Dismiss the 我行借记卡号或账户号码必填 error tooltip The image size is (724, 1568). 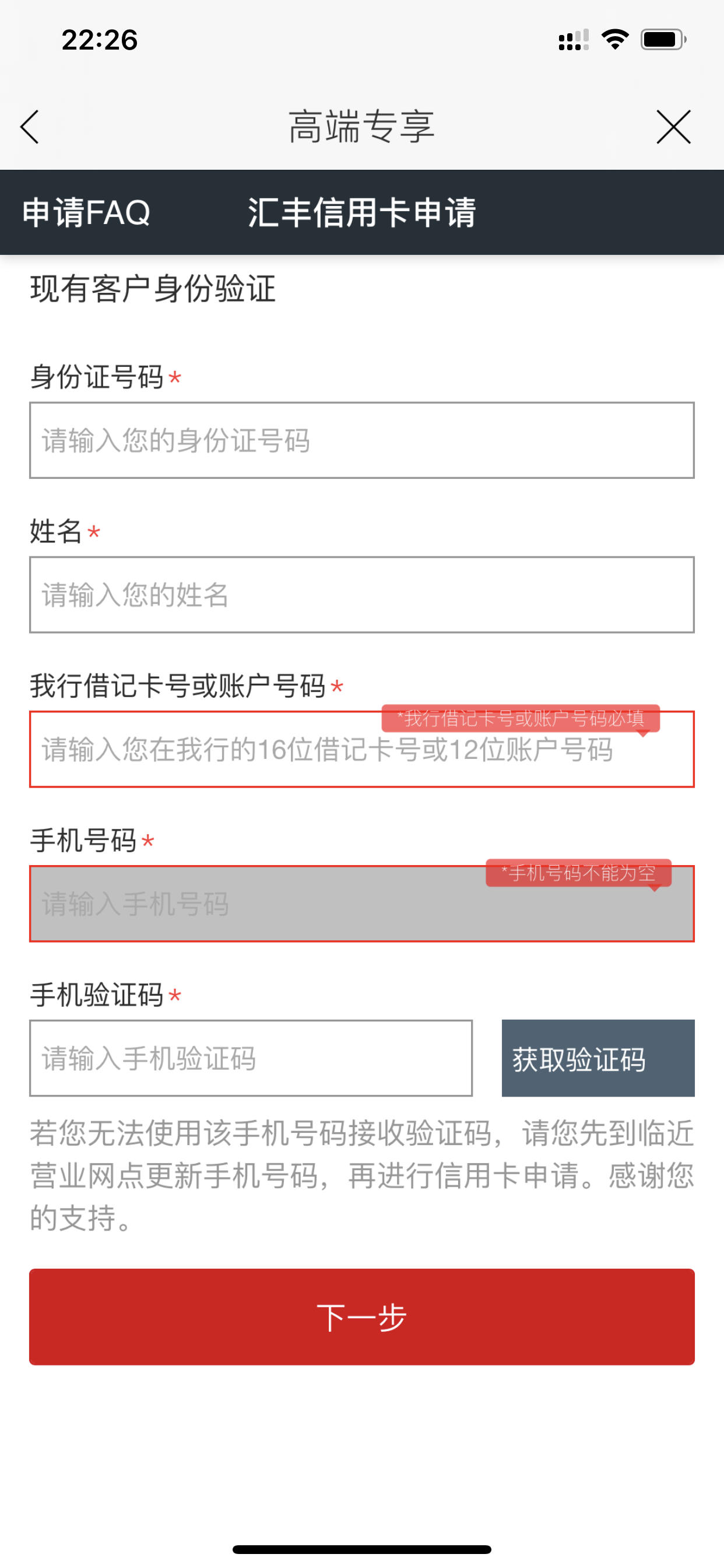(x=521, y=719)
